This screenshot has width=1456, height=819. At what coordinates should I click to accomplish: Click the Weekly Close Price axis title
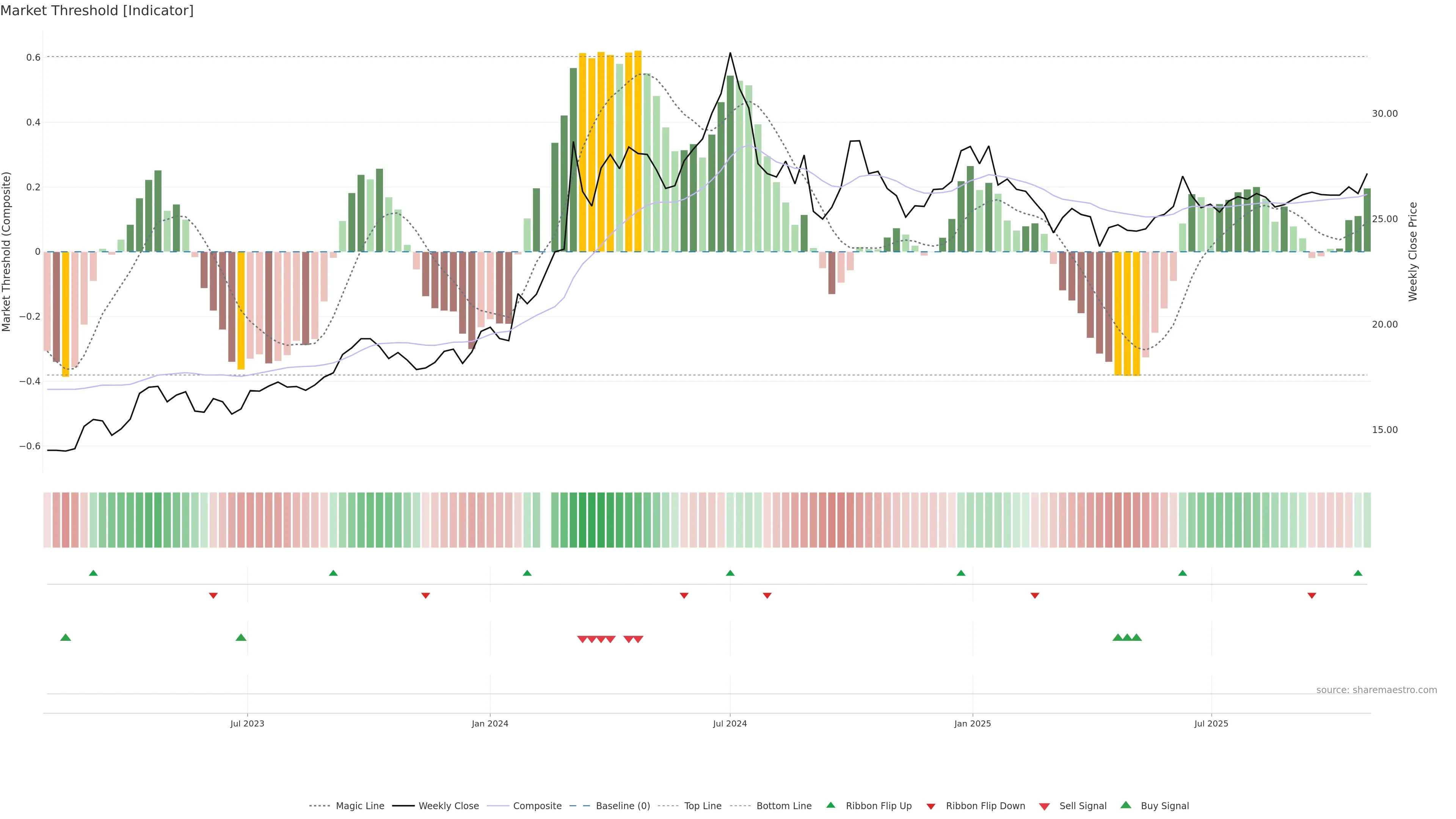click(1412, 251)
